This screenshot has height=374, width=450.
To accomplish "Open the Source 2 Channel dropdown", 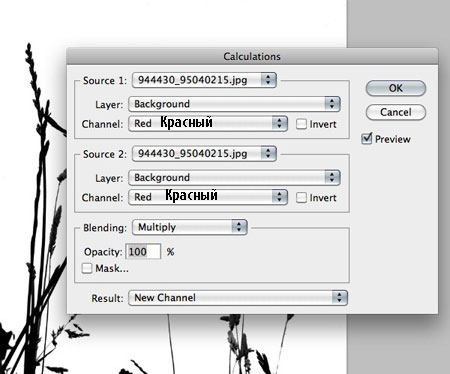I will coord(208,197).
